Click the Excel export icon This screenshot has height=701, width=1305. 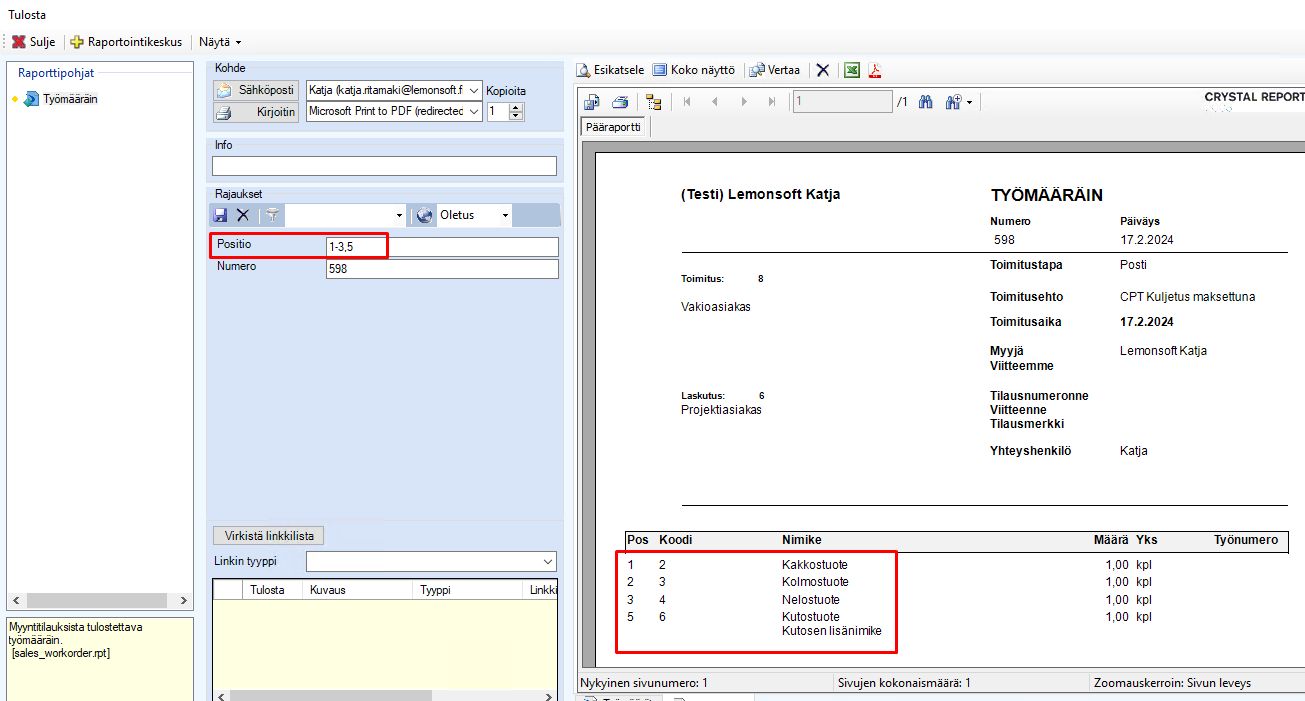tap(852, 70)
